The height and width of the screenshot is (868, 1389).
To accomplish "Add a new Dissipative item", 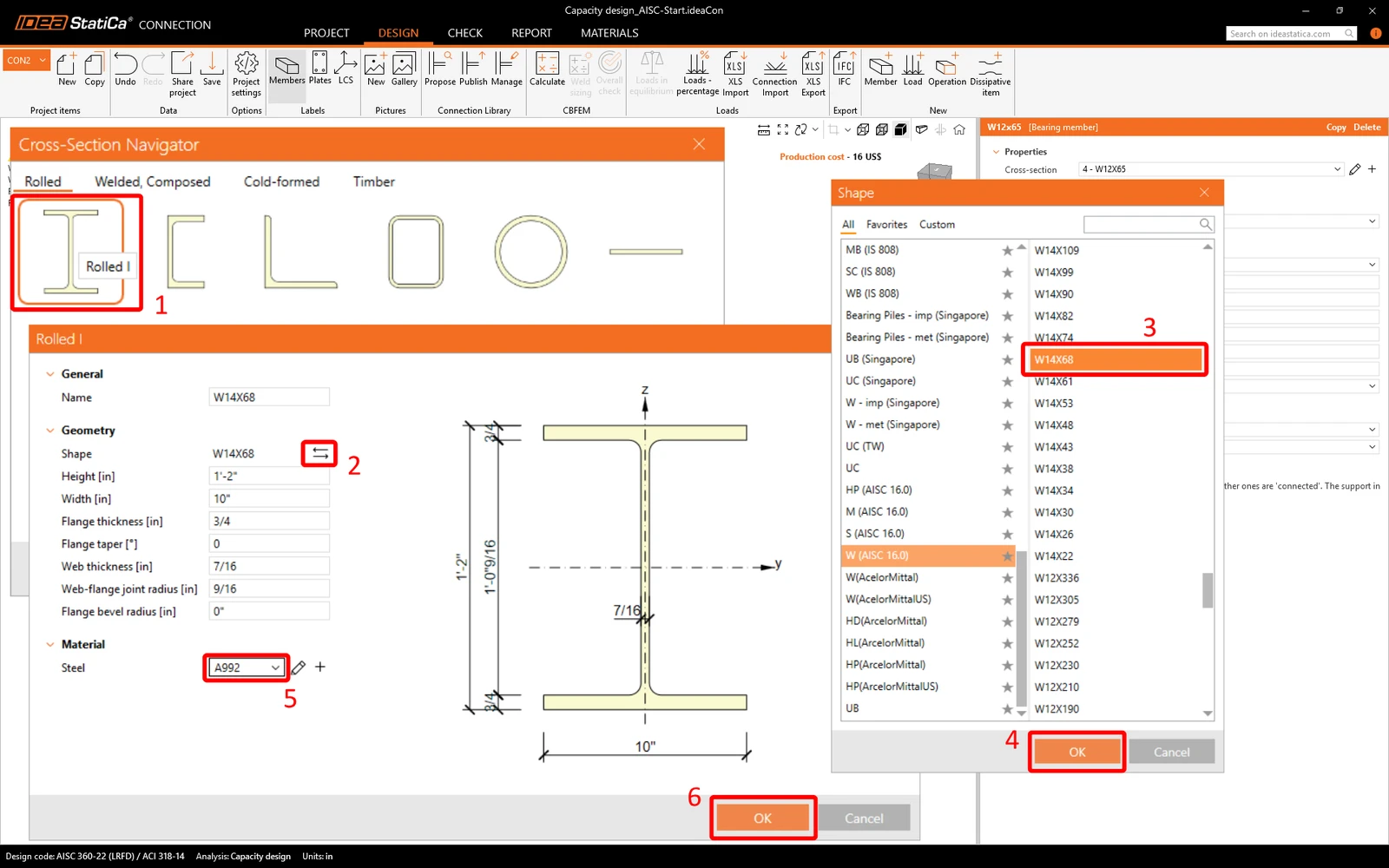I will 990,74.
